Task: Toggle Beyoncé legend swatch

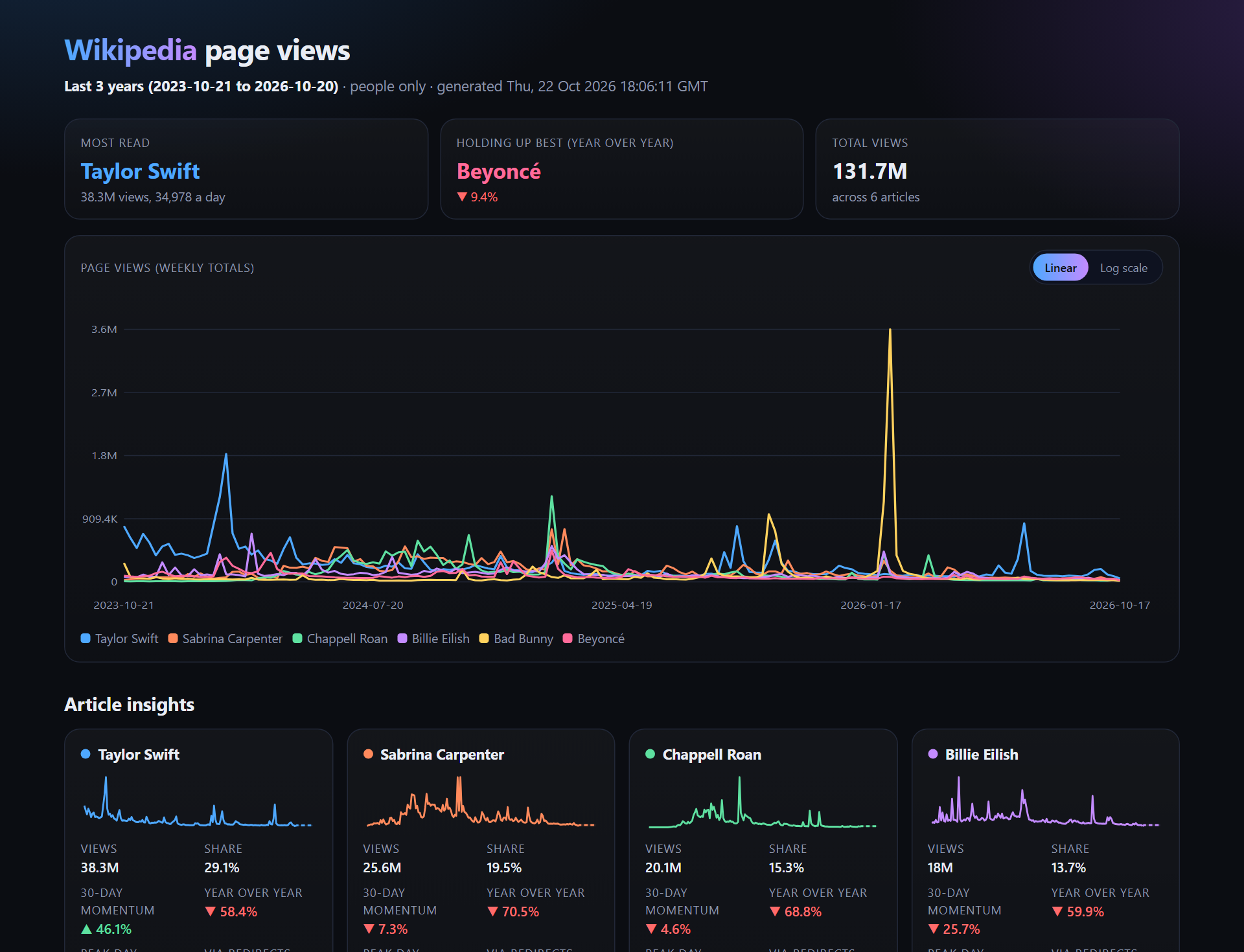Action: [x=568, y=639]
